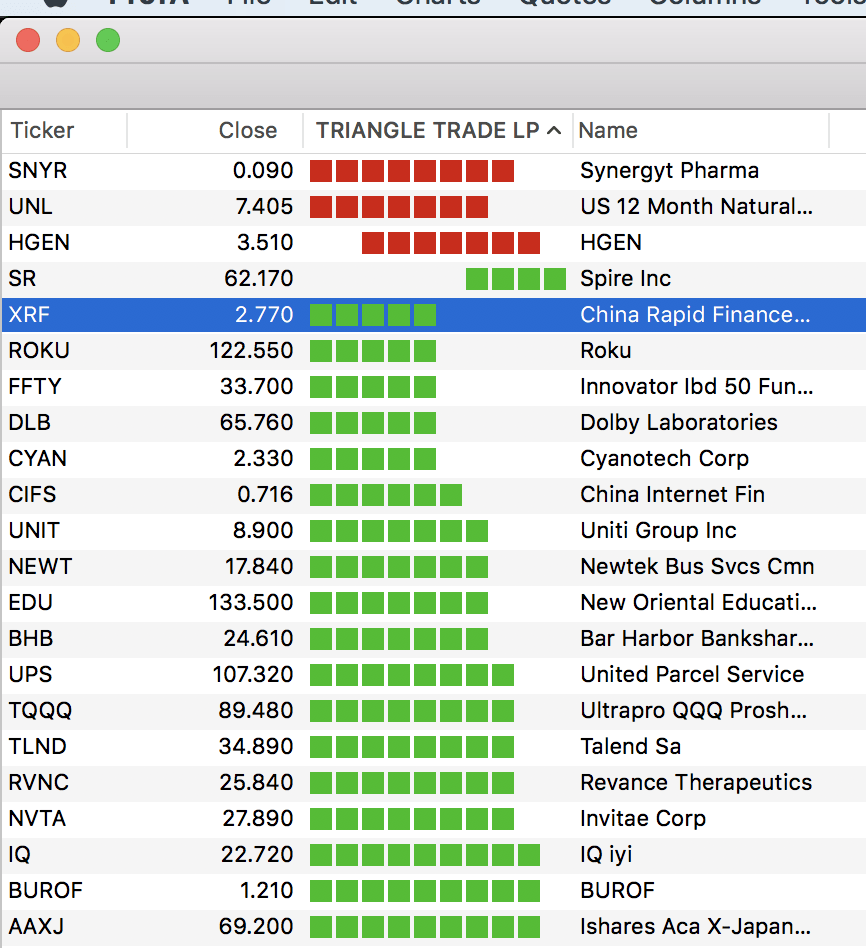Select the HGEN ticker cell

[x=39, y=242]
